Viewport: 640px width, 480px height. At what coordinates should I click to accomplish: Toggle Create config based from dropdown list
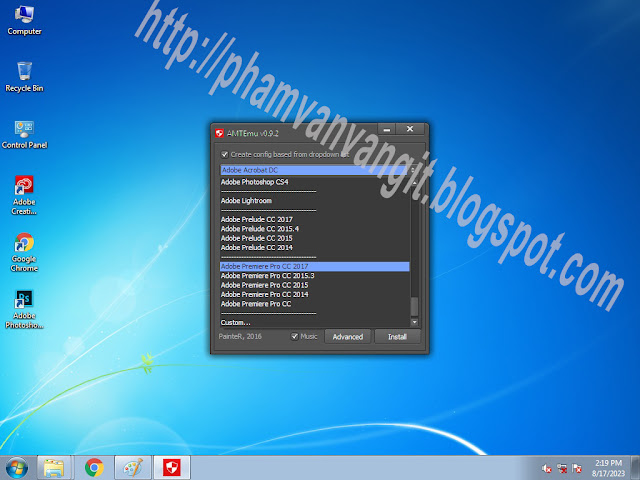224,155
